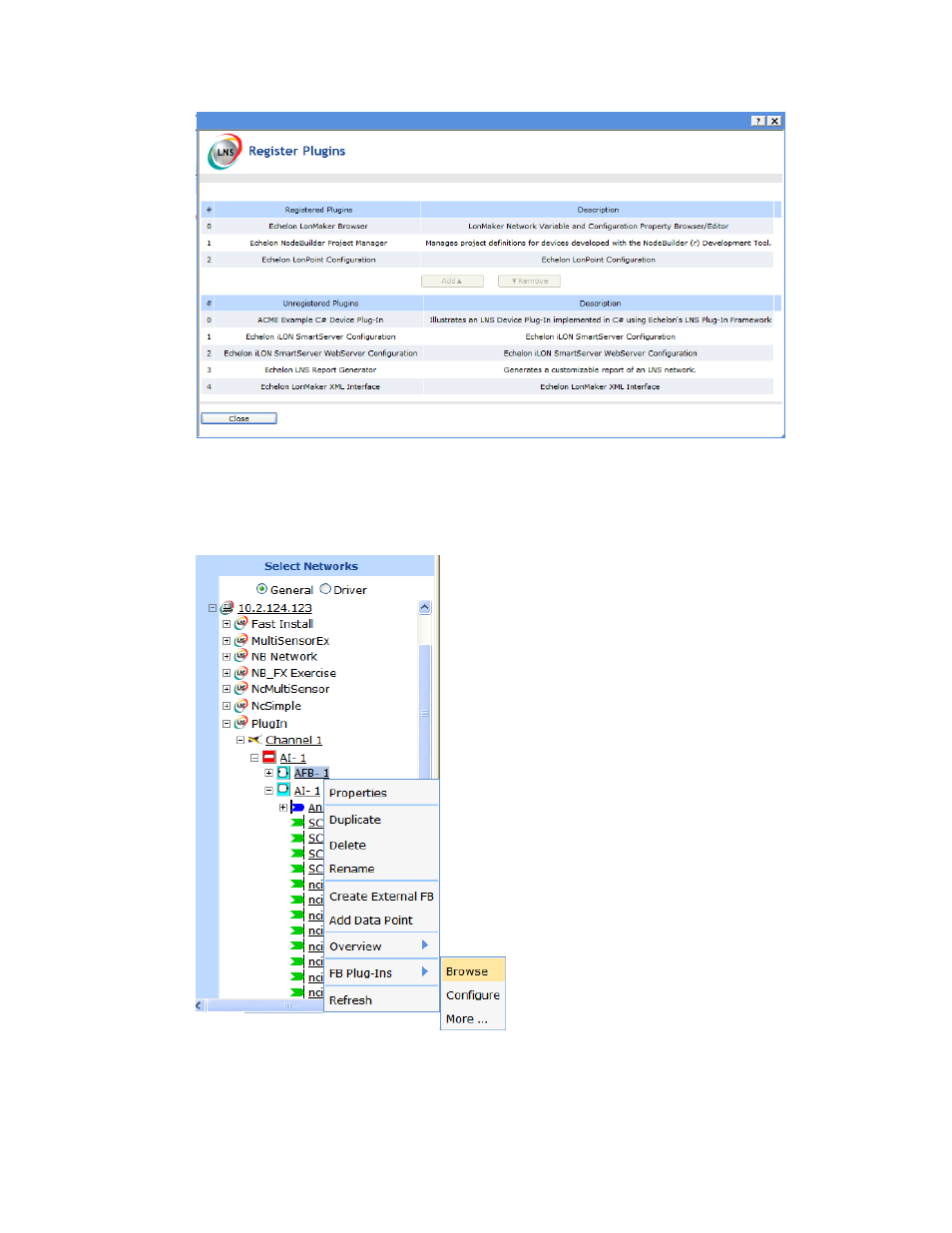The image size is (952, 1233).
Task: Open the FB Plug-Ins submenu
Action: [x=381, y=973]
